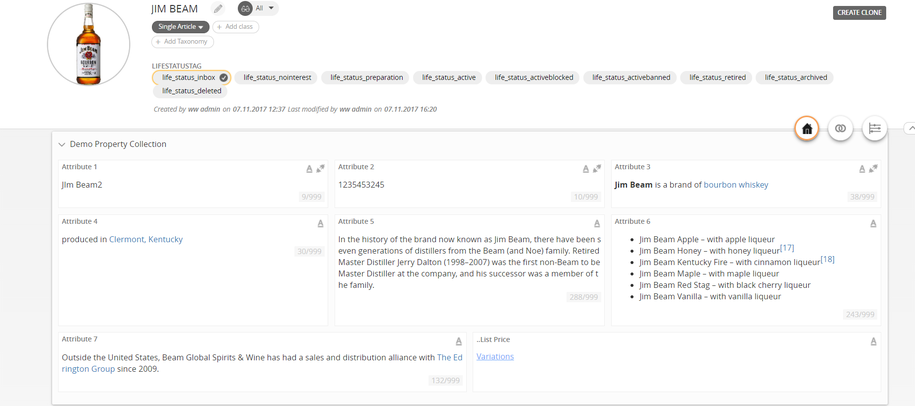915x406 pixels.
Task: Open the Clermont, Kentucky link
Action: [x=146, y=239]
